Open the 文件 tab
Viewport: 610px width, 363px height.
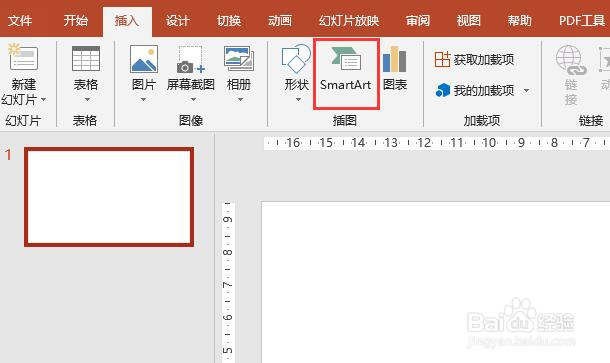pos(20,20)
